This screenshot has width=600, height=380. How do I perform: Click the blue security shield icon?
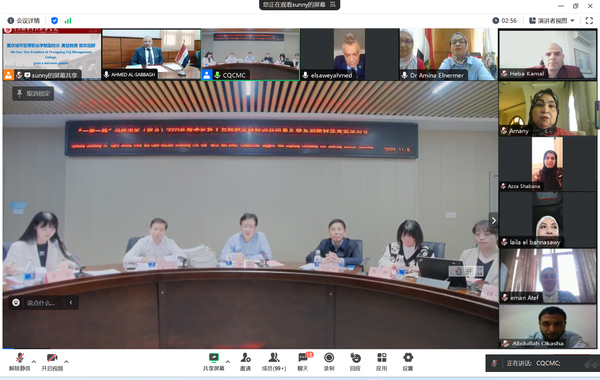click(54, 21)
